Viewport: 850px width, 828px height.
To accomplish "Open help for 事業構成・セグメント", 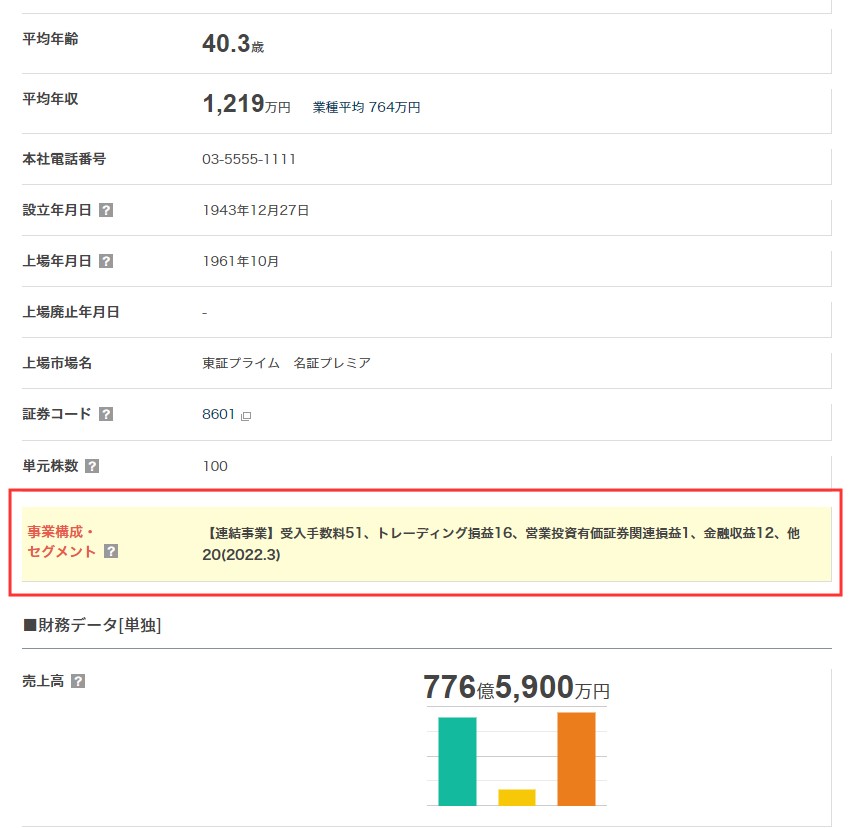I will [111, 551].
